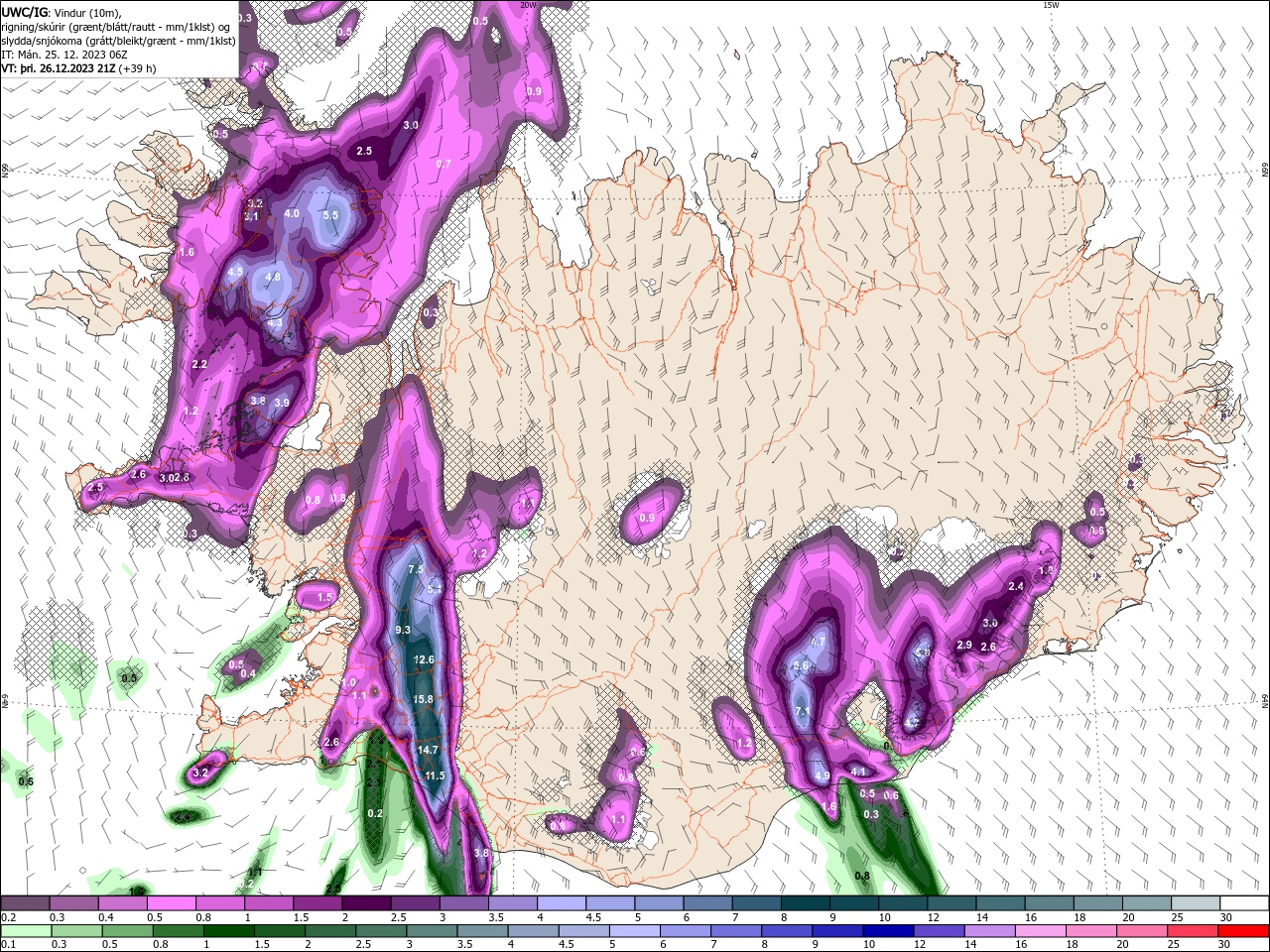Click the 9.3 precipitation value on the map

403,630
